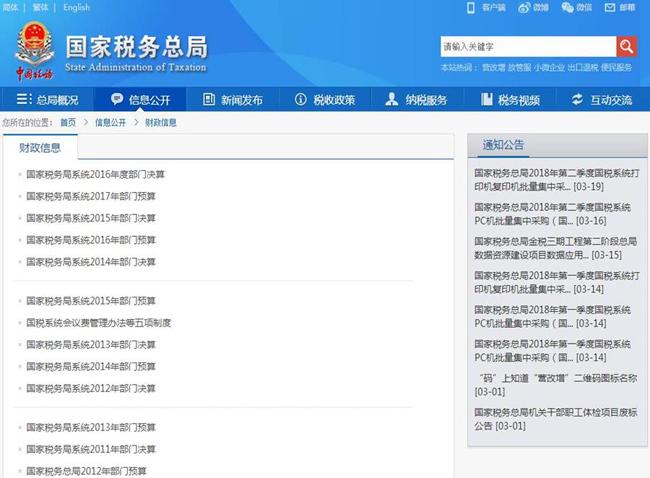Open the 03-16 PC procurement notice

coord(553,214)
